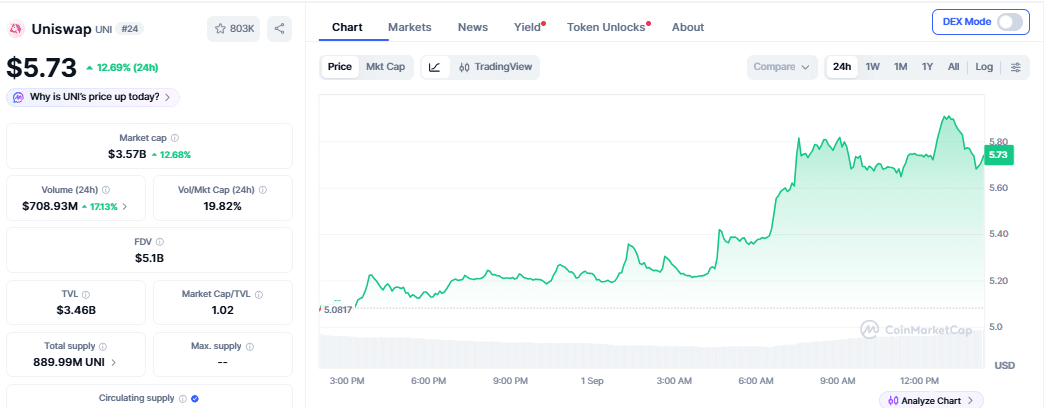
Task: Show info tooltip for Circulating supply
Action: pos(182,398)
